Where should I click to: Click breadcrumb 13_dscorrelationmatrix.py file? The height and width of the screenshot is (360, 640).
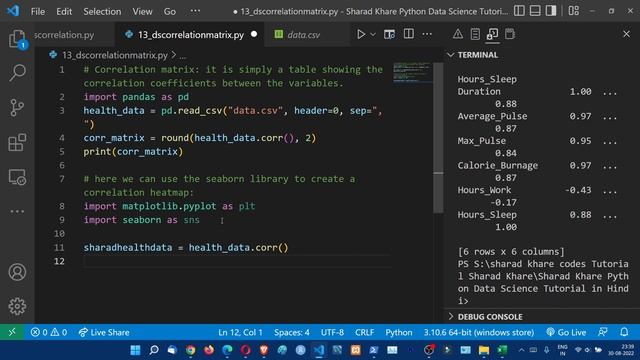114,55
